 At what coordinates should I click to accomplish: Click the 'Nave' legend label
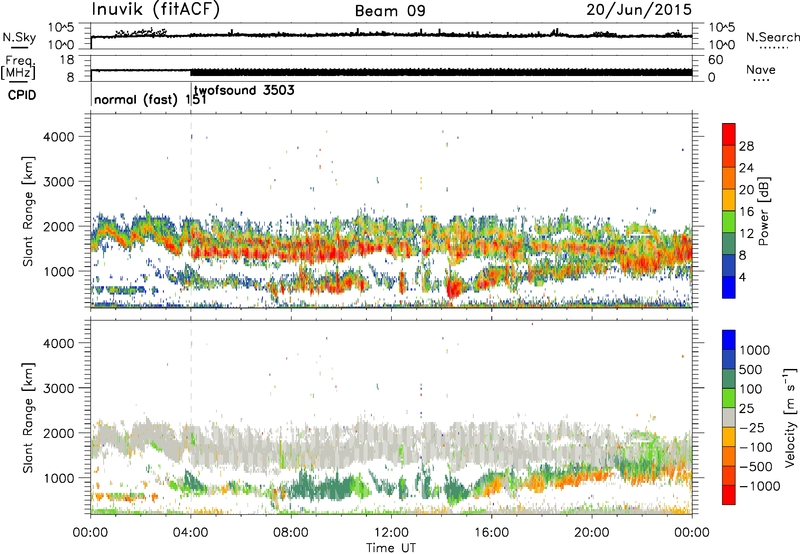(x=761, y=70)
